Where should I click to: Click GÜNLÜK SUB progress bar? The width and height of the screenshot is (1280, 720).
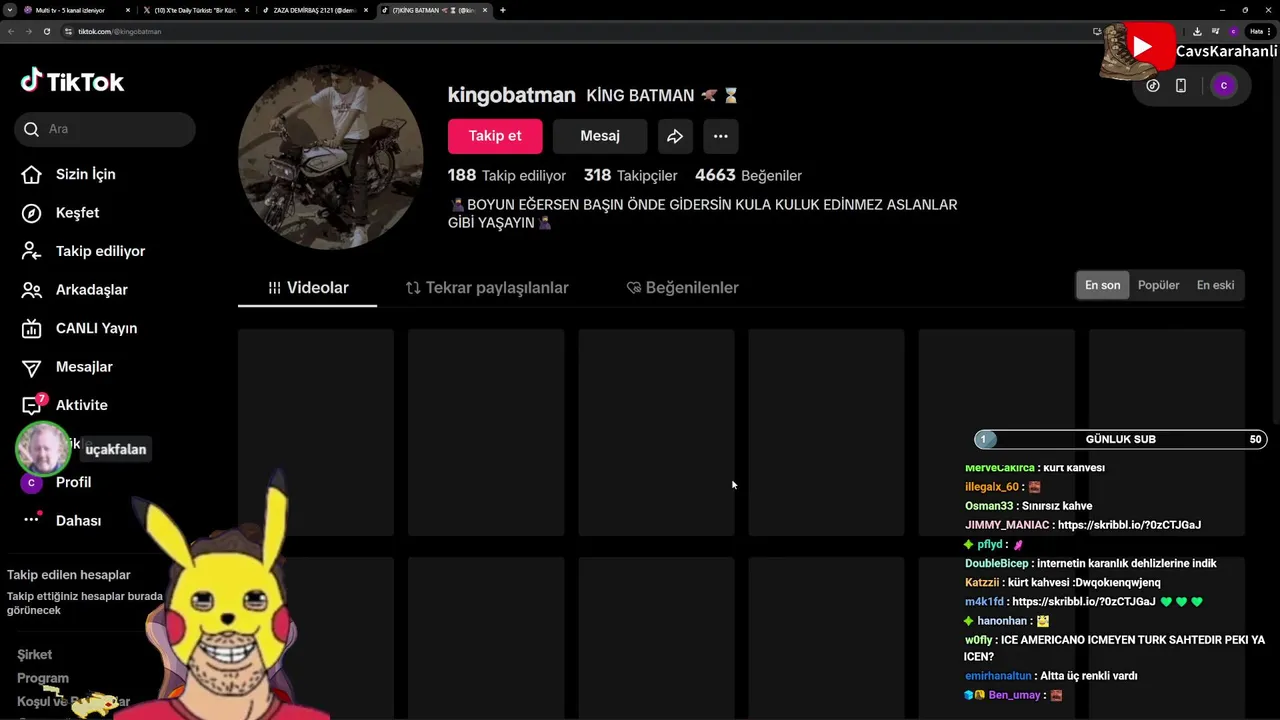coord(1121,439)
